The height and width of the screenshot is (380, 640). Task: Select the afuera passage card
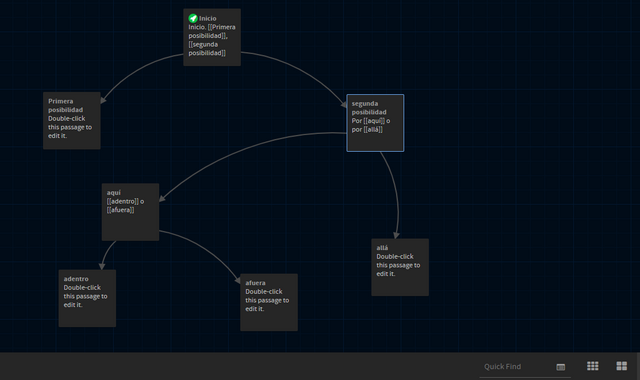point(269,302)
